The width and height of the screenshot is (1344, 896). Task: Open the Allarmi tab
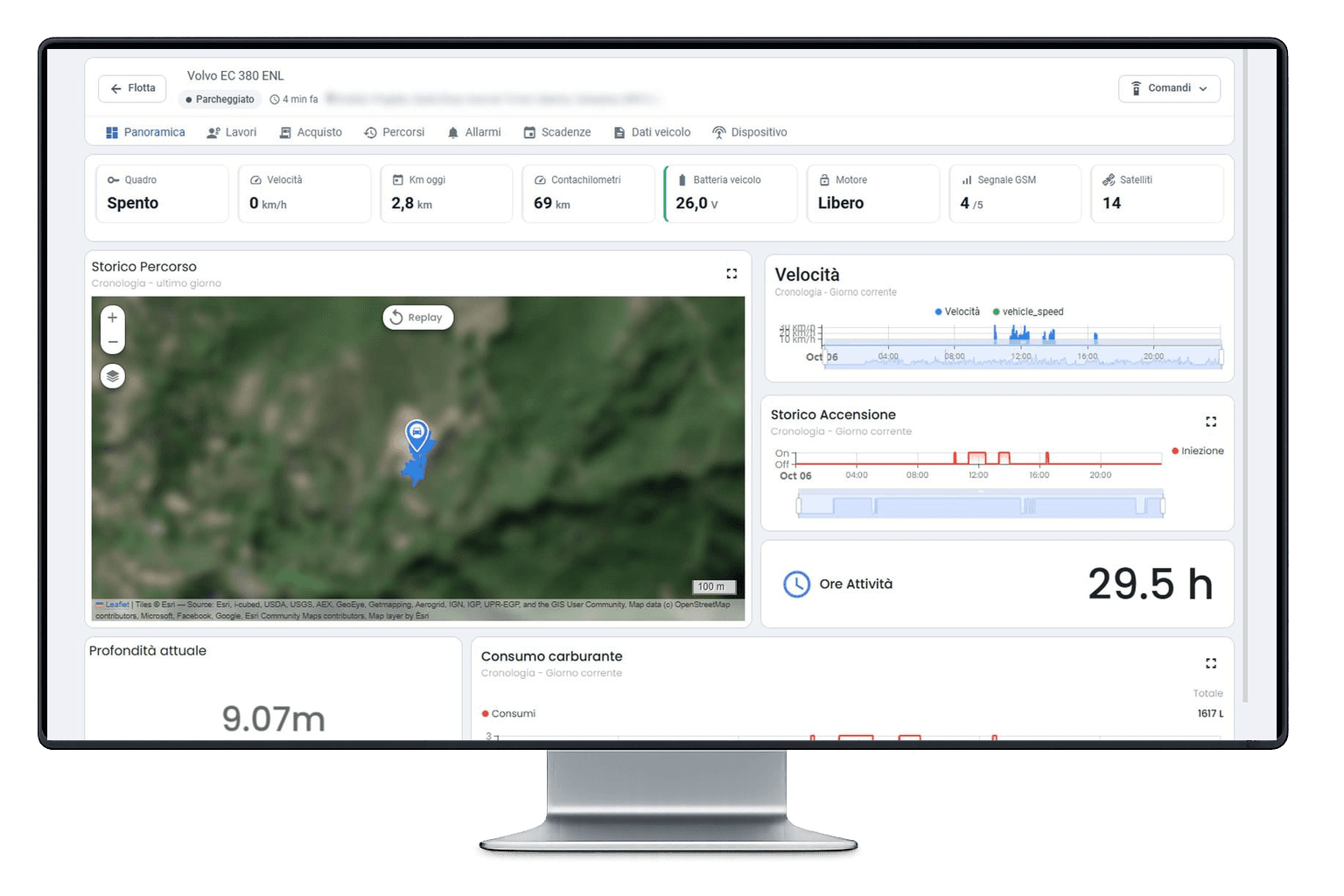474,132
